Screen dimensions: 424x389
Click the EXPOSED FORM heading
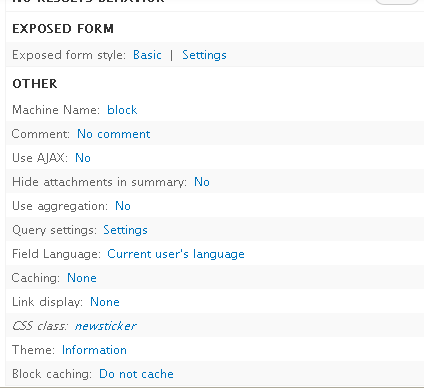(63, 29)
